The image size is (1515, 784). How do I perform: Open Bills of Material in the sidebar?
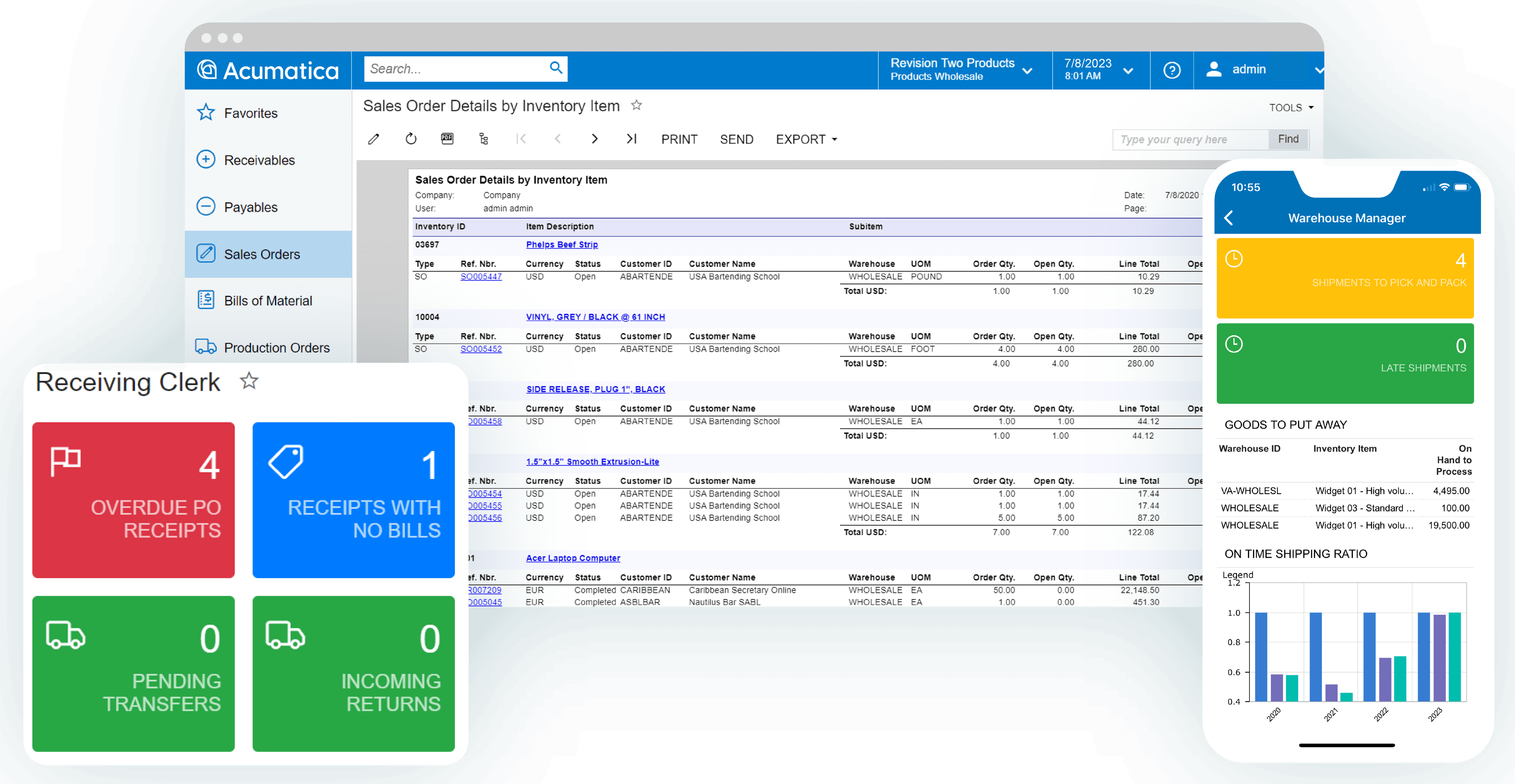[268, 301]
